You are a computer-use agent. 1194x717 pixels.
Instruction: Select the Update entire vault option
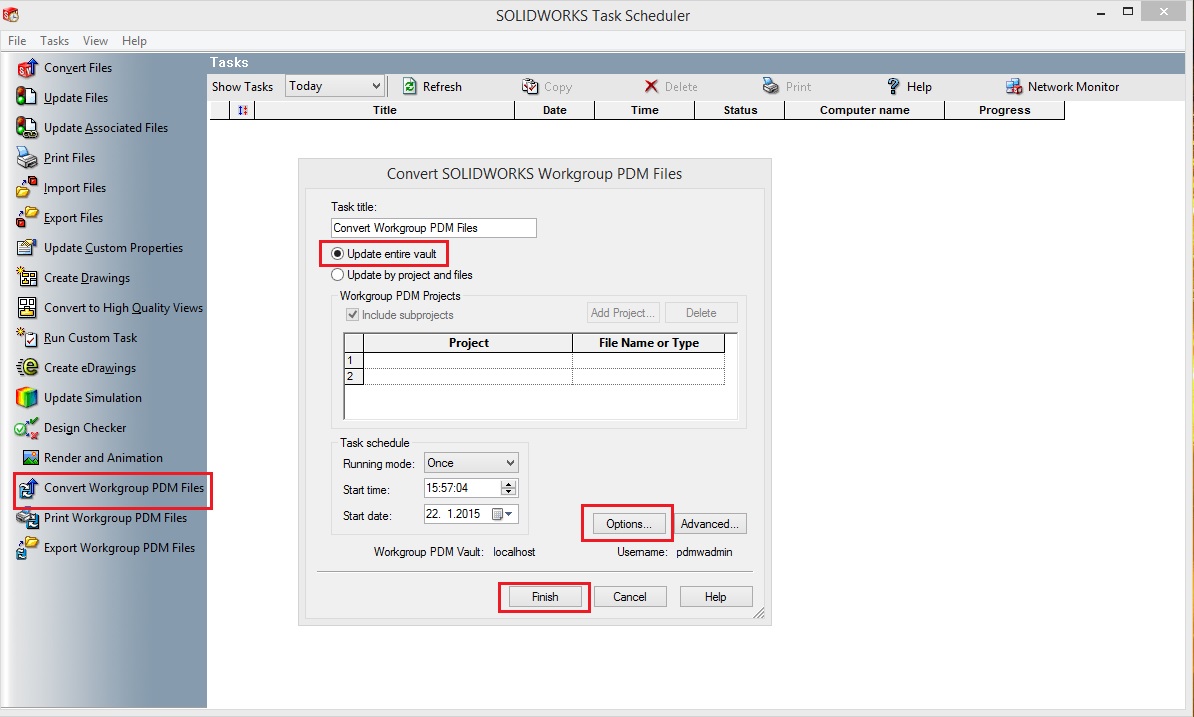338,254
